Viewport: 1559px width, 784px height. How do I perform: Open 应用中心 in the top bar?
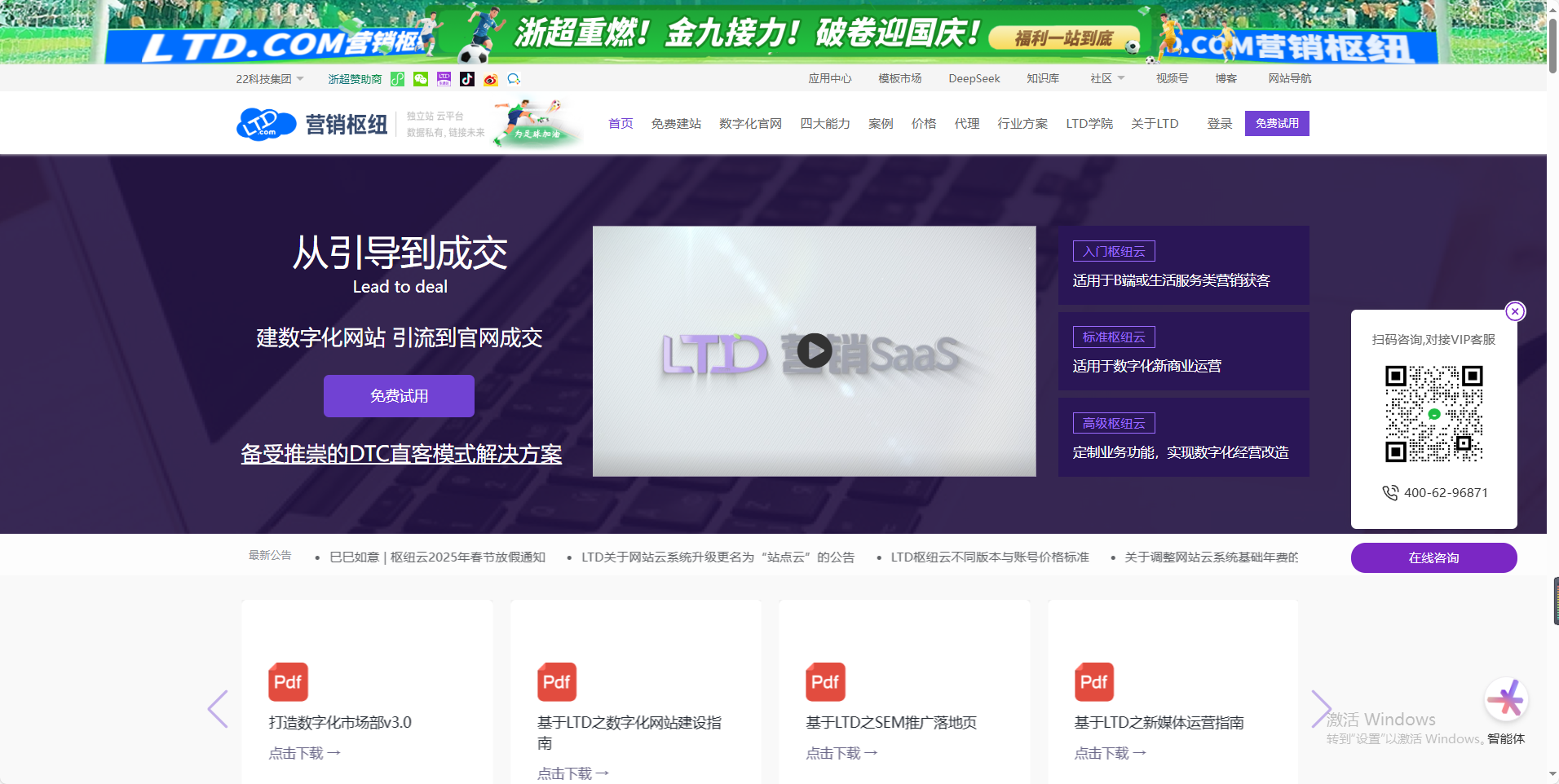pos(830,78)
